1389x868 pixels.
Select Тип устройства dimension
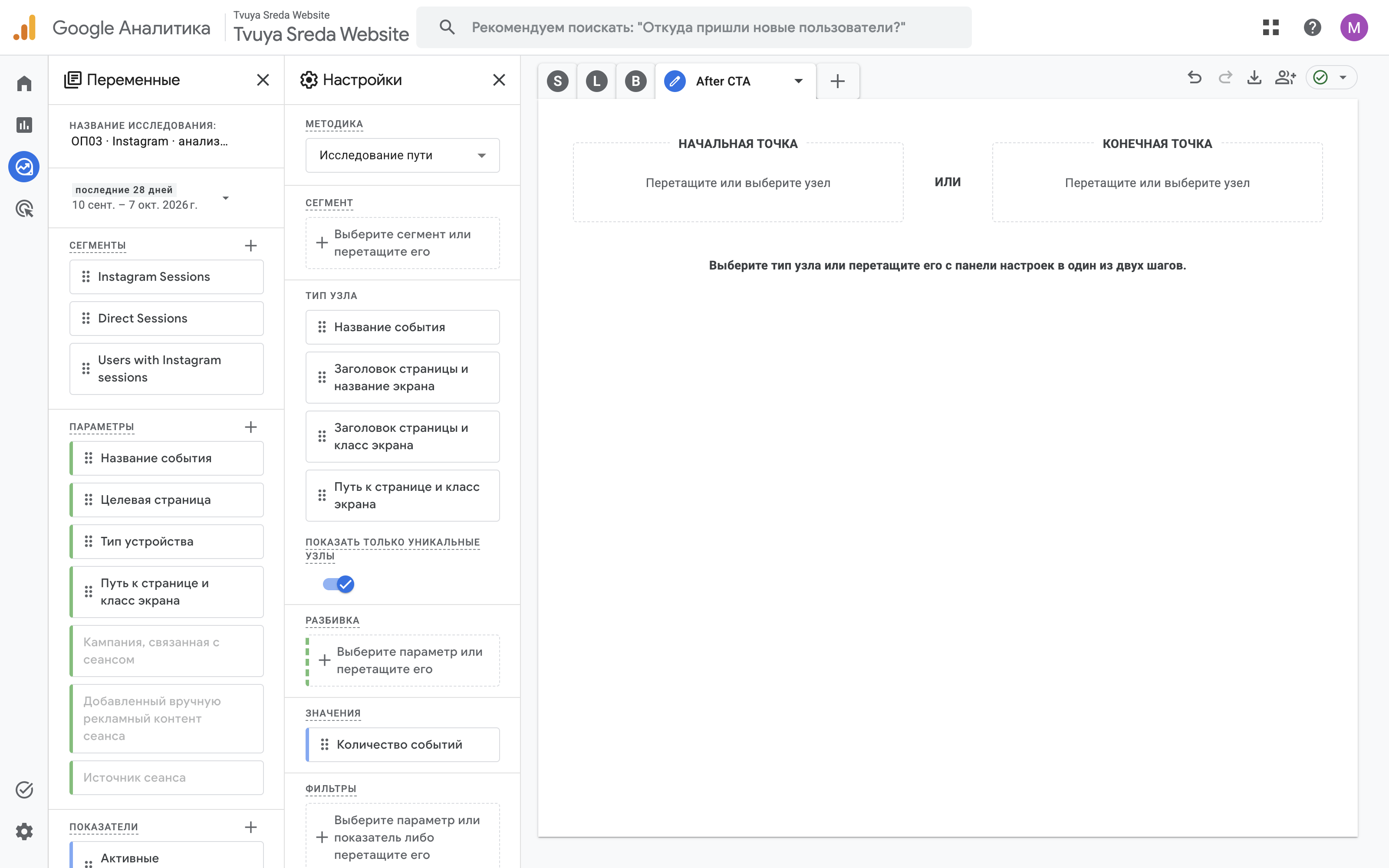coord(166,542)
